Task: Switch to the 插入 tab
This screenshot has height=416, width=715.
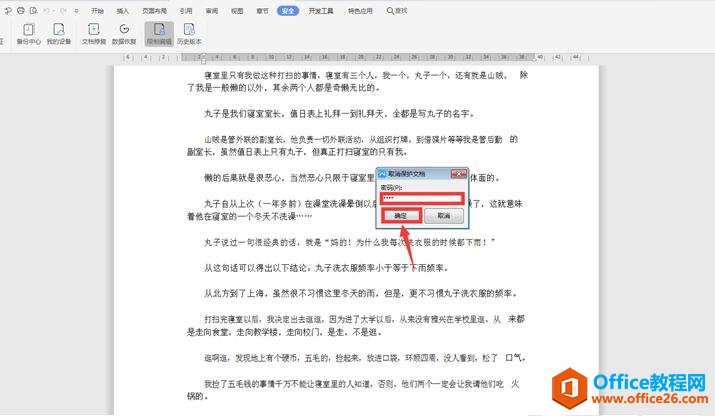Action: click(123, 10)
